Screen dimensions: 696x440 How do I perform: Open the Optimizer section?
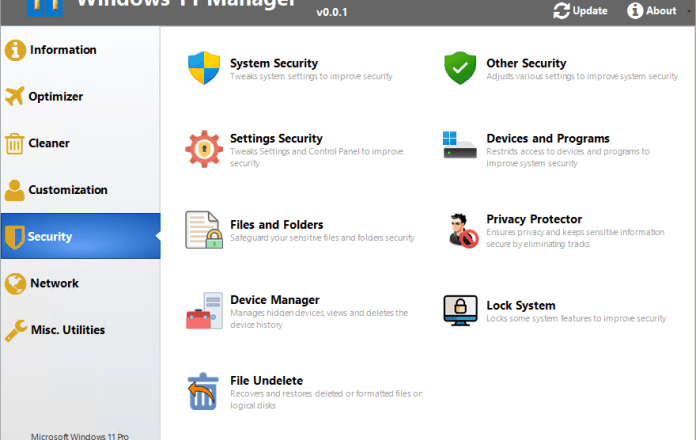[55, 97]
